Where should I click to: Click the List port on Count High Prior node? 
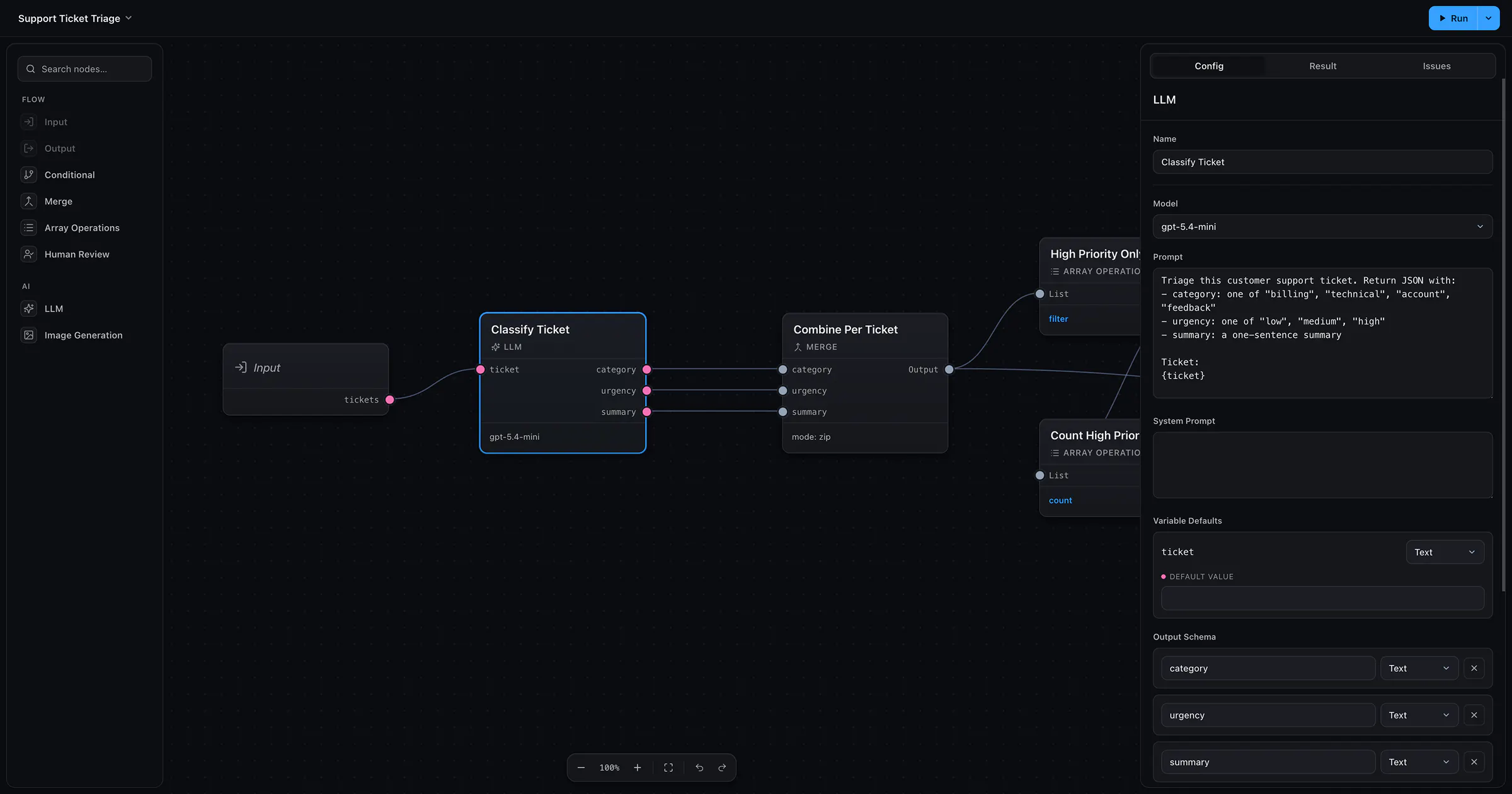tap(1040, 475)
